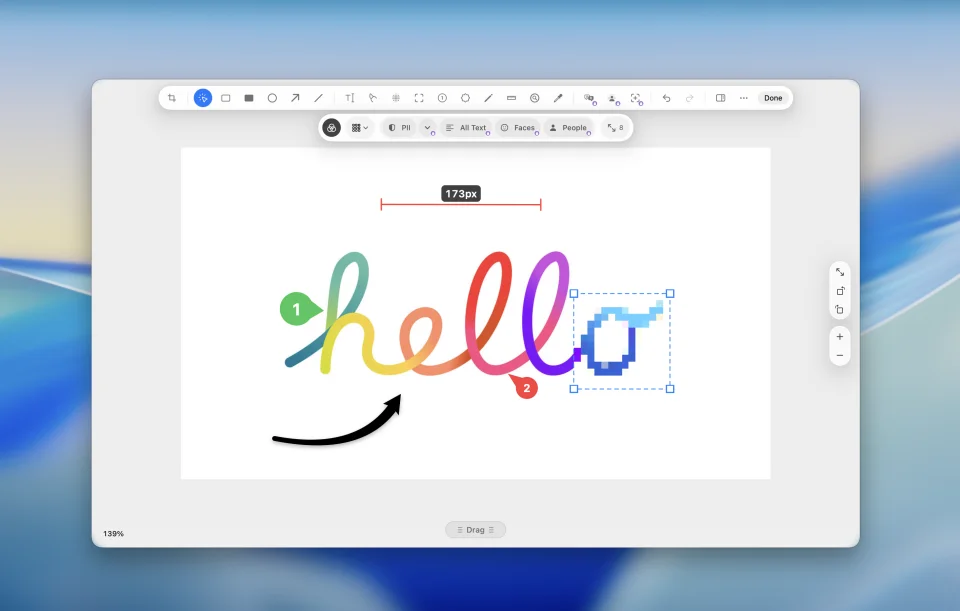
Task: Toggle All Text redaction
Action: tap(467, 128)
